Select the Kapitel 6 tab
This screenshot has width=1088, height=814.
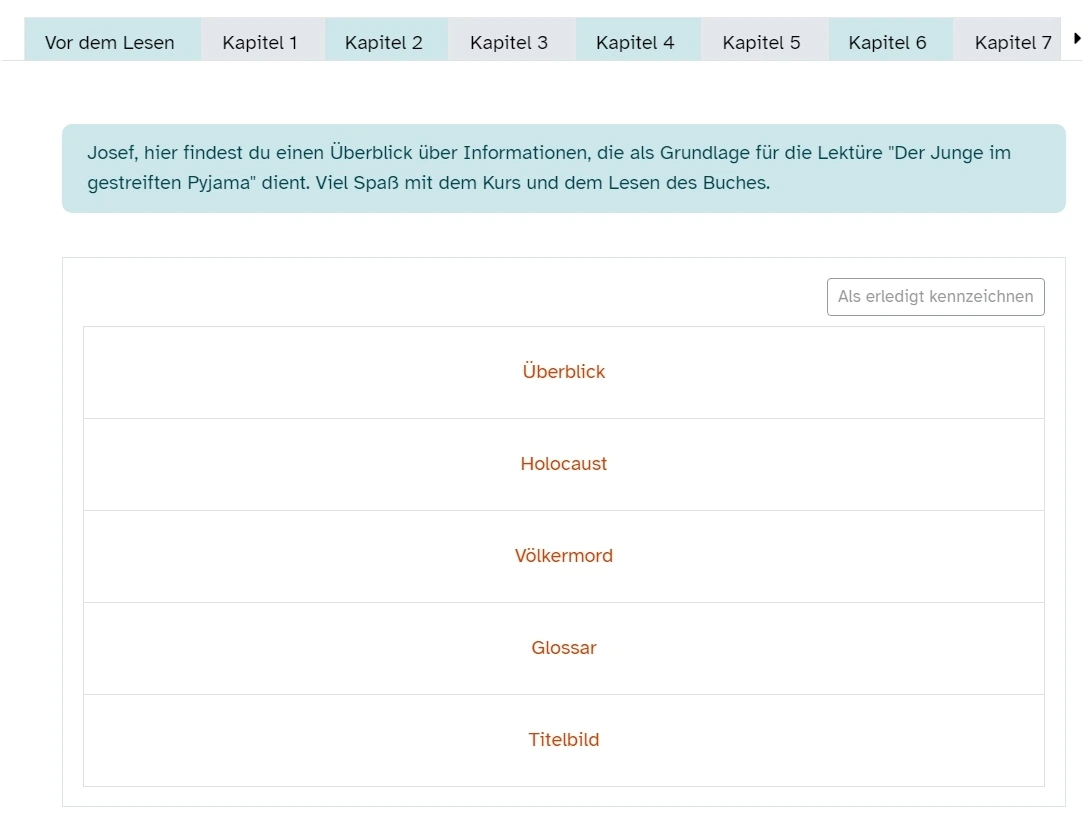(x=887, y=42)
